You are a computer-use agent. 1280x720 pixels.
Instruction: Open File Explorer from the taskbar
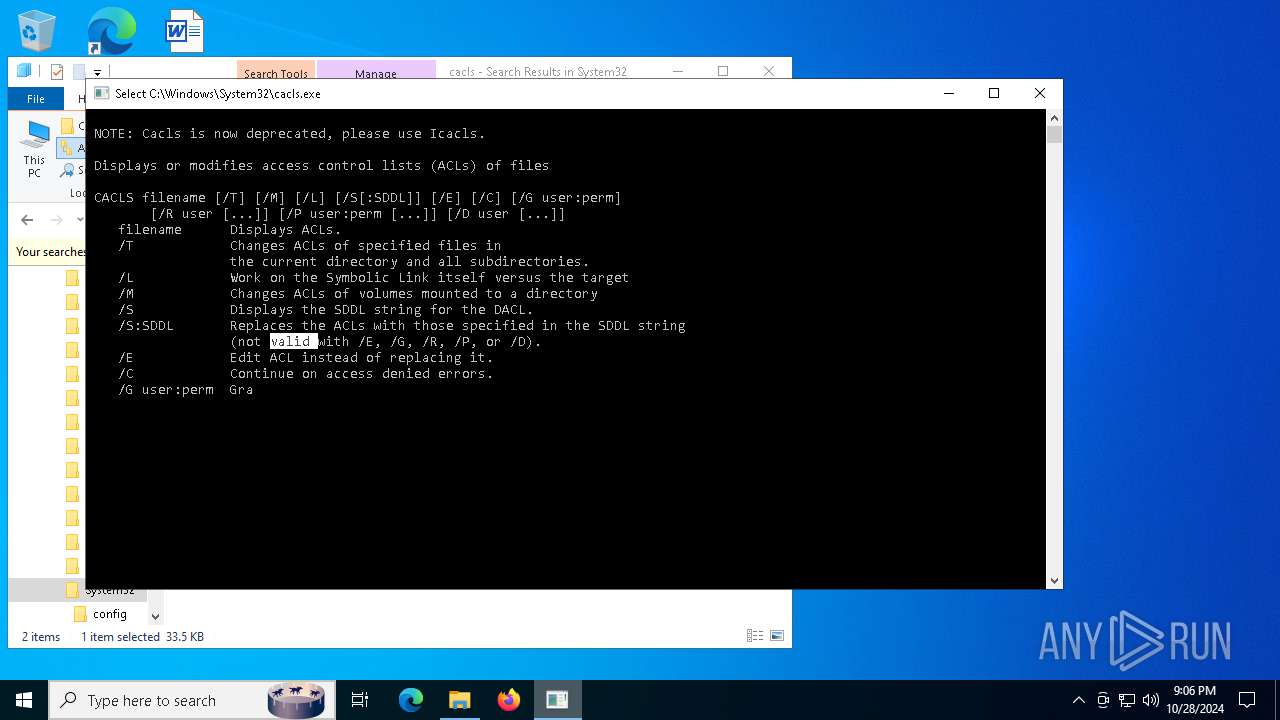(460, 700)
